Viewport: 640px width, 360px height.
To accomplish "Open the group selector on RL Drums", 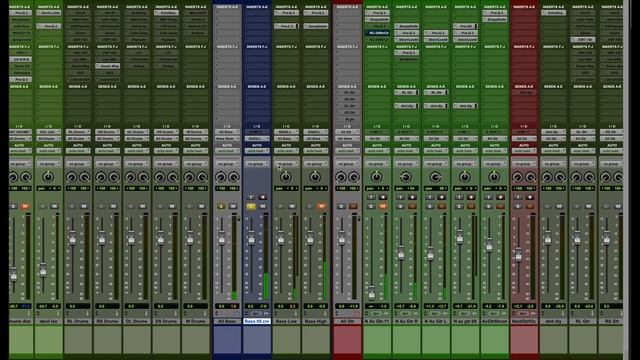I will coord(78,164).
